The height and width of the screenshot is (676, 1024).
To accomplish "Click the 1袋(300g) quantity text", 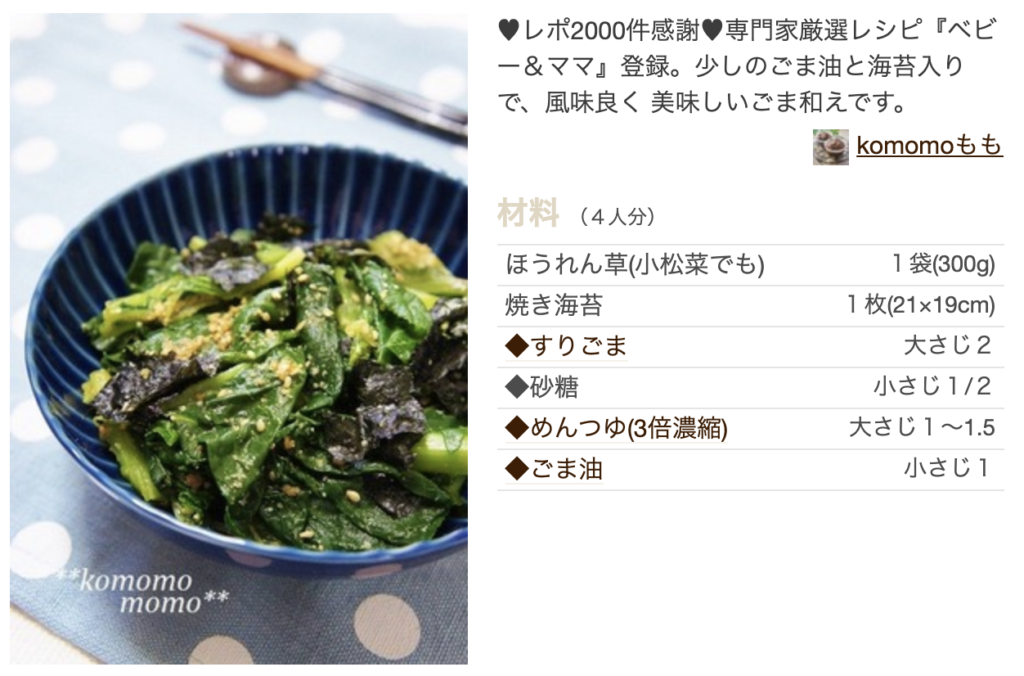I will pos(943,264).
